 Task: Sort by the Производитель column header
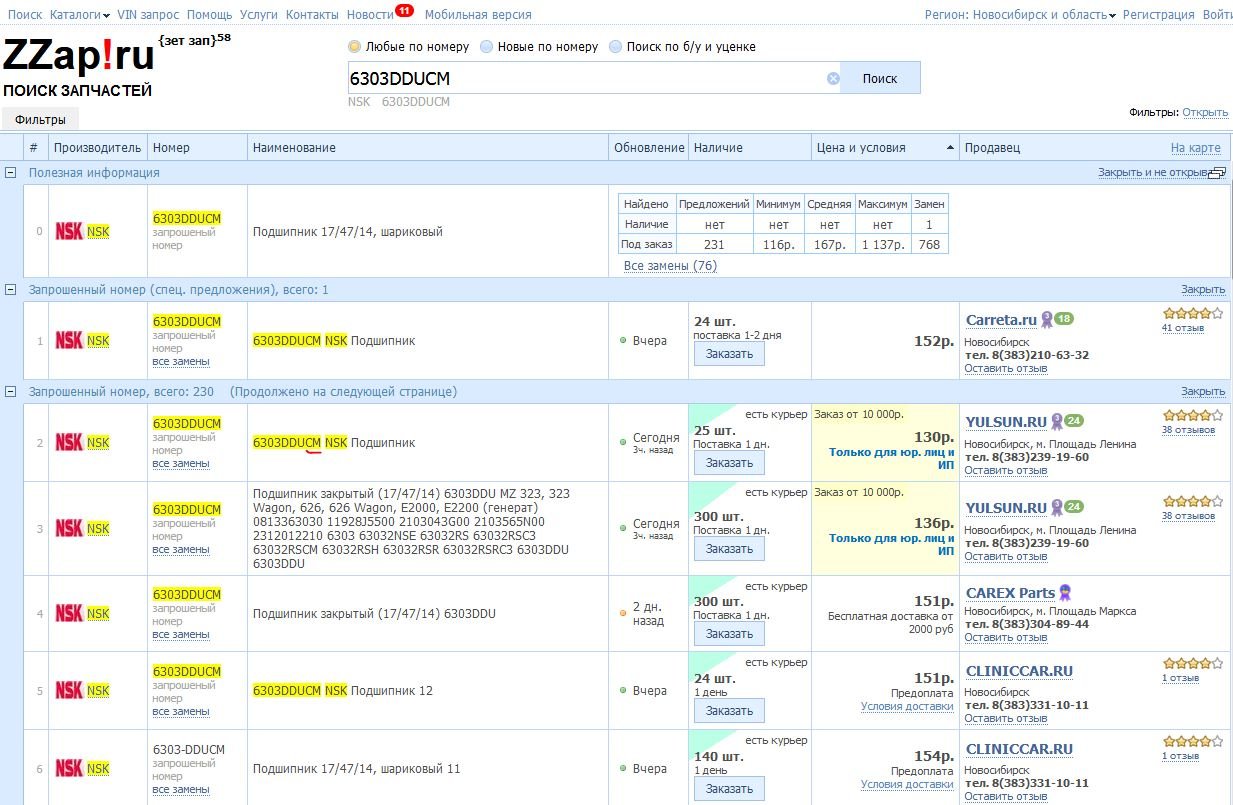pos(98,148)
